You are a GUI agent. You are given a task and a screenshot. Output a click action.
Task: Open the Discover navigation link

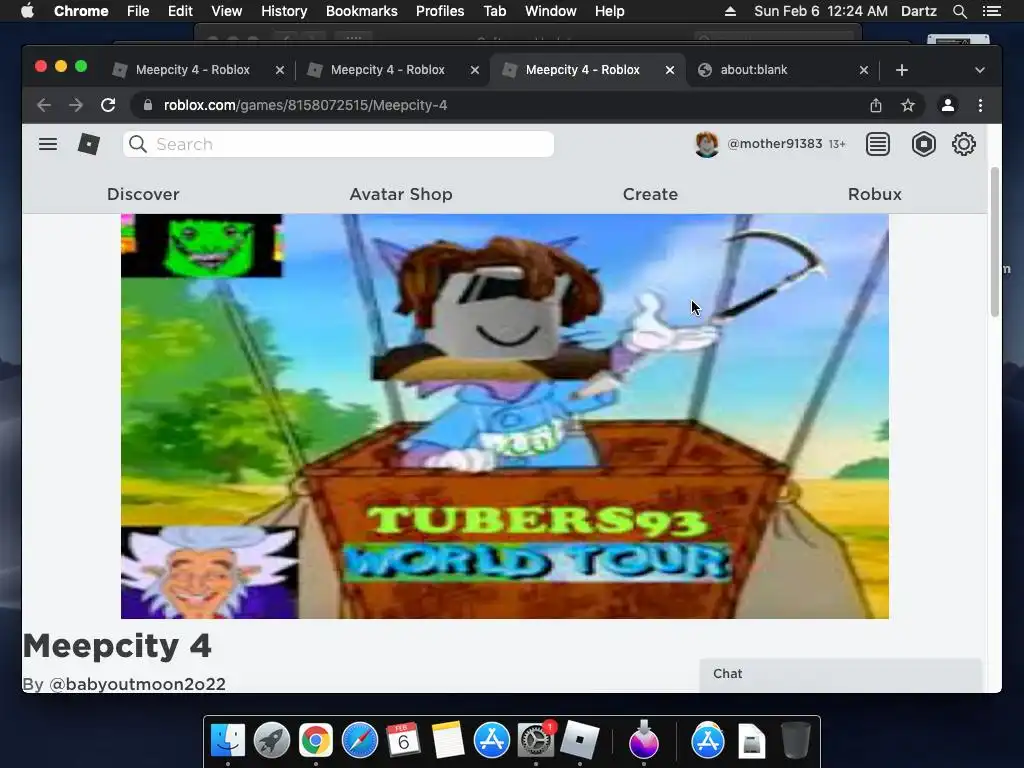coord(143,194)
